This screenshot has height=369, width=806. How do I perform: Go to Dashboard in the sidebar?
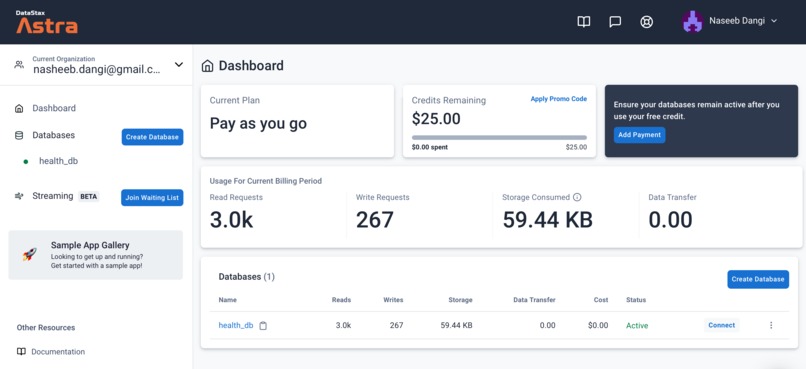click(54, 108)
